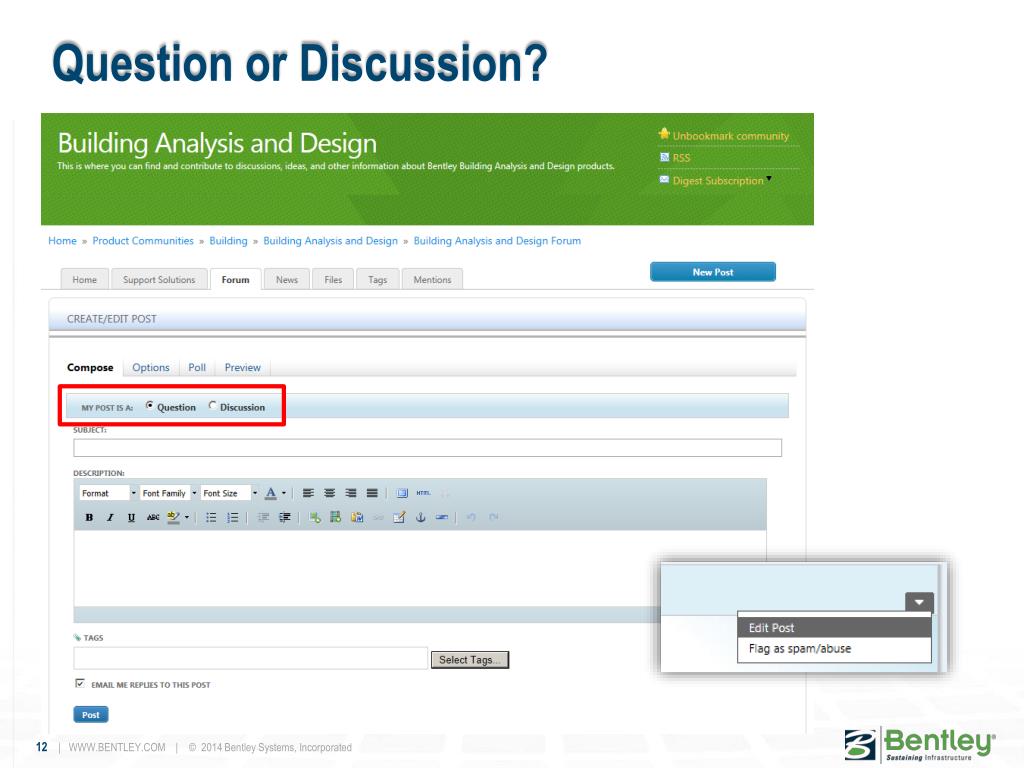Click the edit note pencil icon

(x=399, y=517)
